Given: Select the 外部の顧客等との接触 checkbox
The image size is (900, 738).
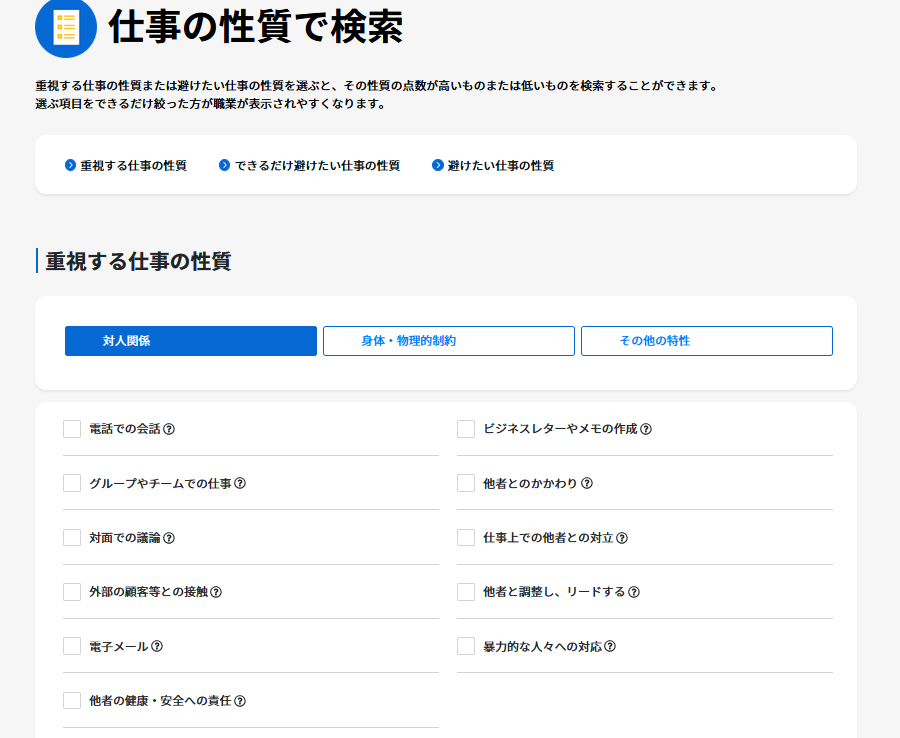Looking at the screenshot, I should coord(72,592).
